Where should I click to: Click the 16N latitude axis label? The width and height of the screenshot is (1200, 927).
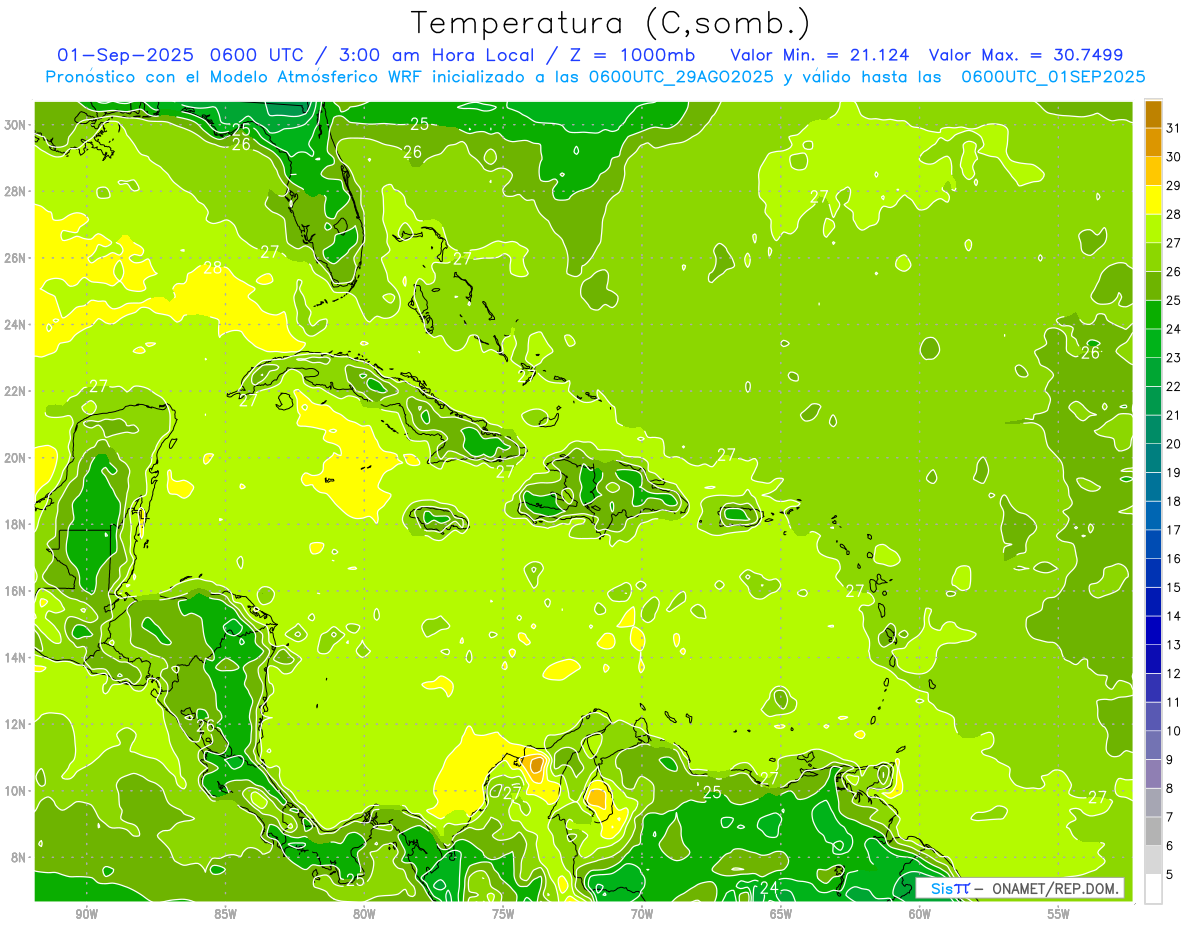click(x=15, y=591)
